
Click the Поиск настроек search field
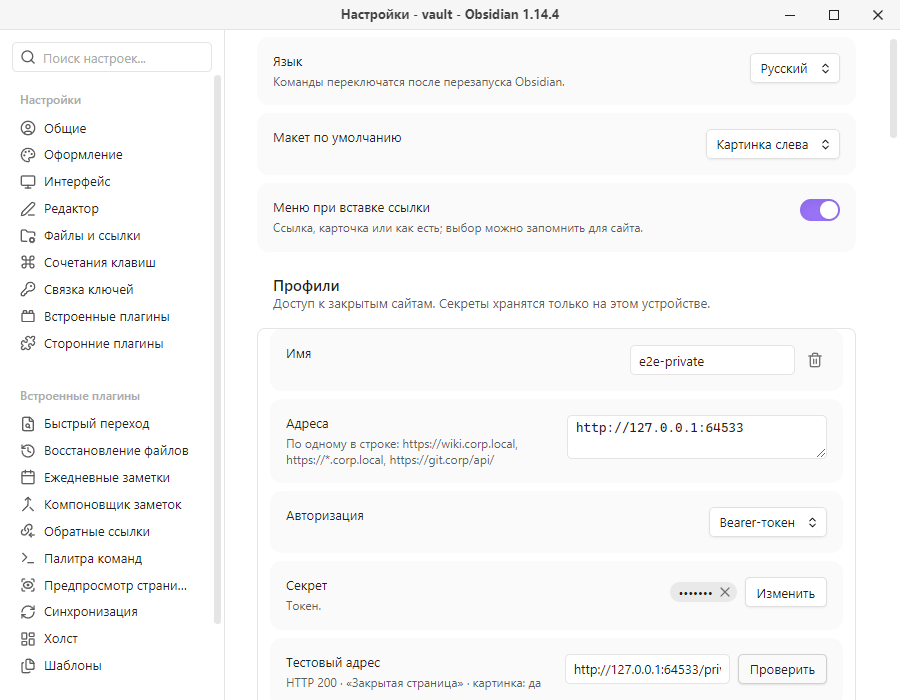[112, 57]
